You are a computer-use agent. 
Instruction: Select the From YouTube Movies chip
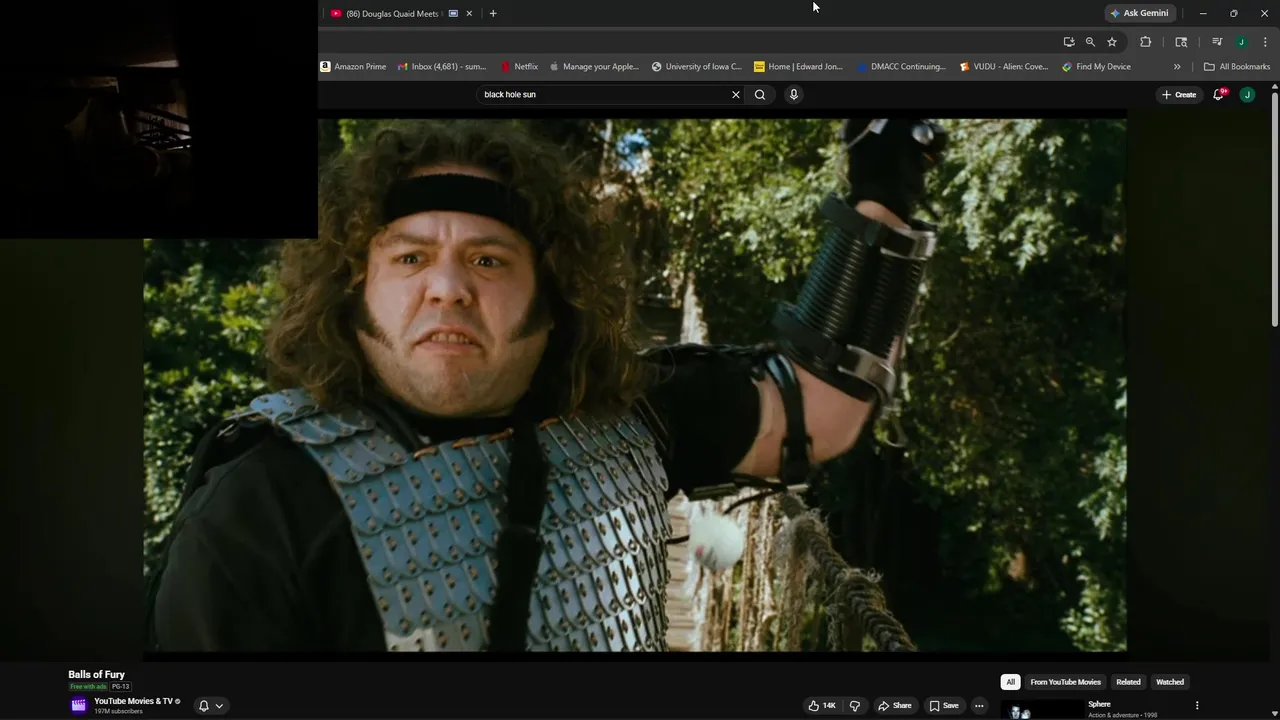point(1065,682)
